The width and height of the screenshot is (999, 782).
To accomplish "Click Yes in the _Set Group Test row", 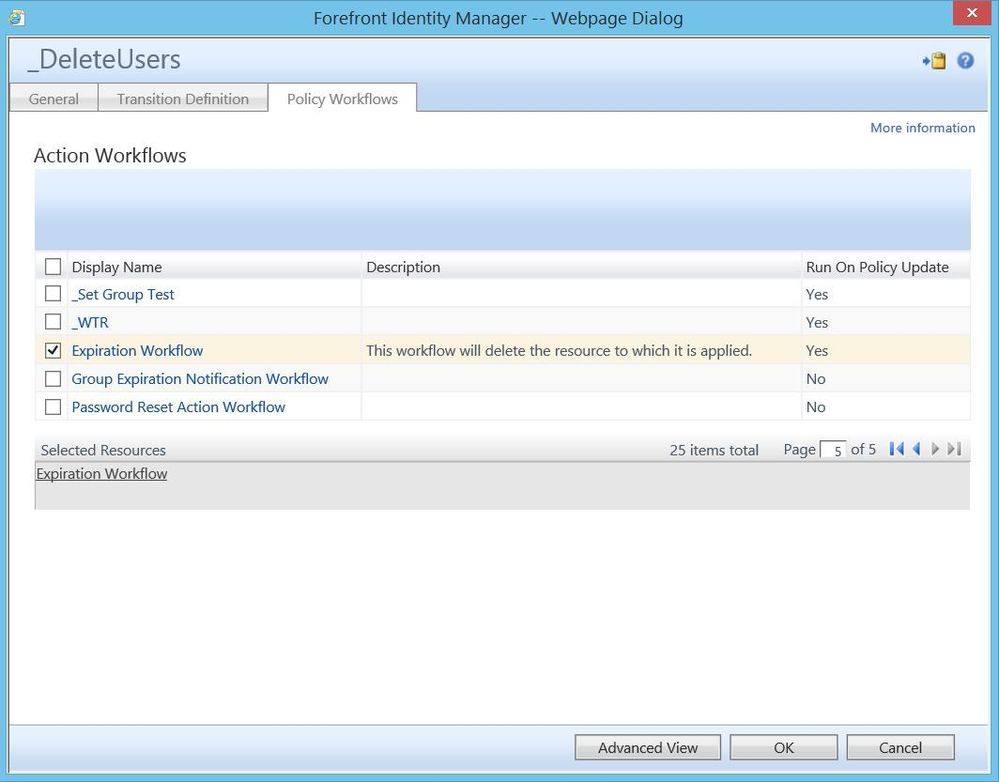I will coord(817,294).
